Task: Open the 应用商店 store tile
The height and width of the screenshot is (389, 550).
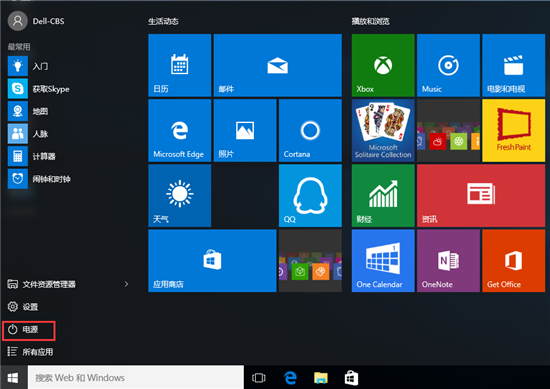Action: pyautogui.click(x=212, y=261)
